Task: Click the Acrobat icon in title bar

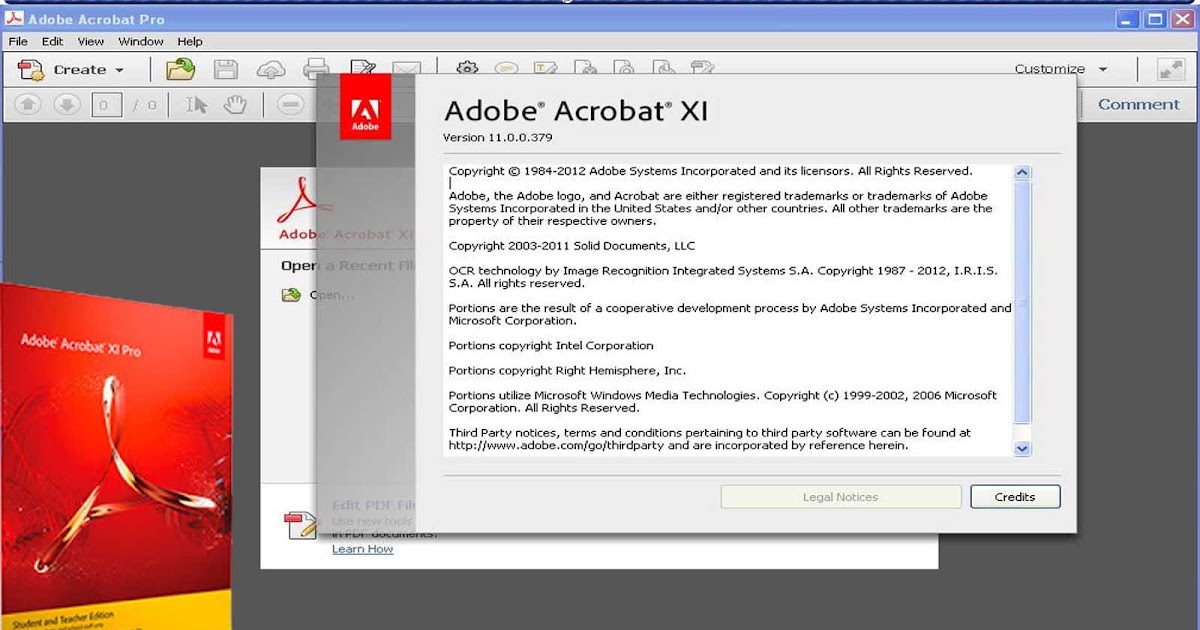Action: [x=15, y=18]
